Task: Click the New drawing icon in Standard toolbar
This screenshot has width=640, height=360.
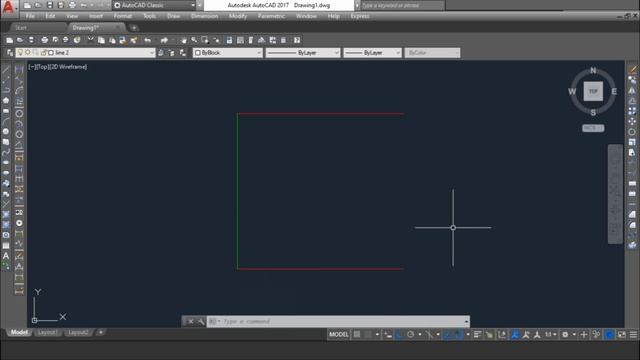Action: pyautogui.click(x=9, y=40)
